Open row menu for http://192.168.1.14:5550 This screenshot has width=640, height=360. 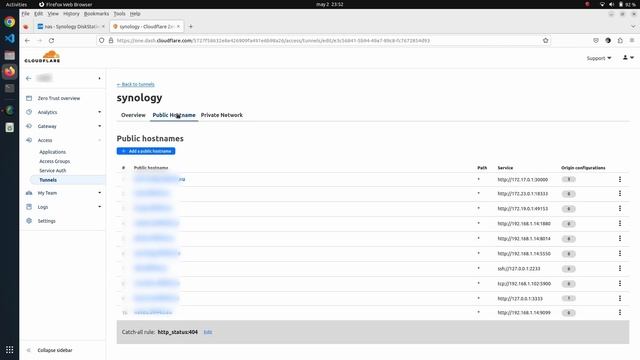(x=620, y=253)
